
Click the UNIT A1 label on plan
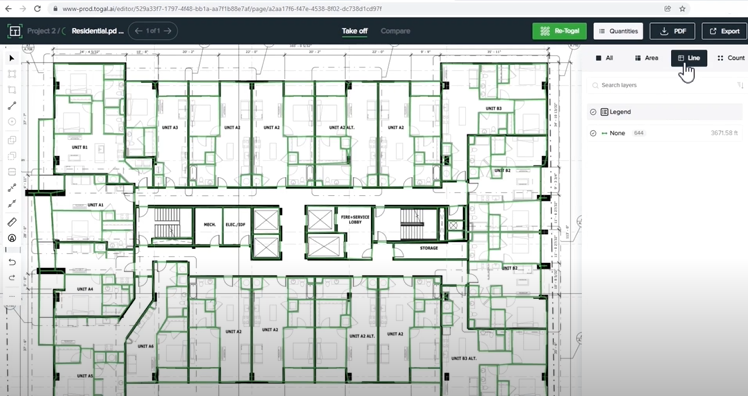pyautogui.click(x=95, y=205)
